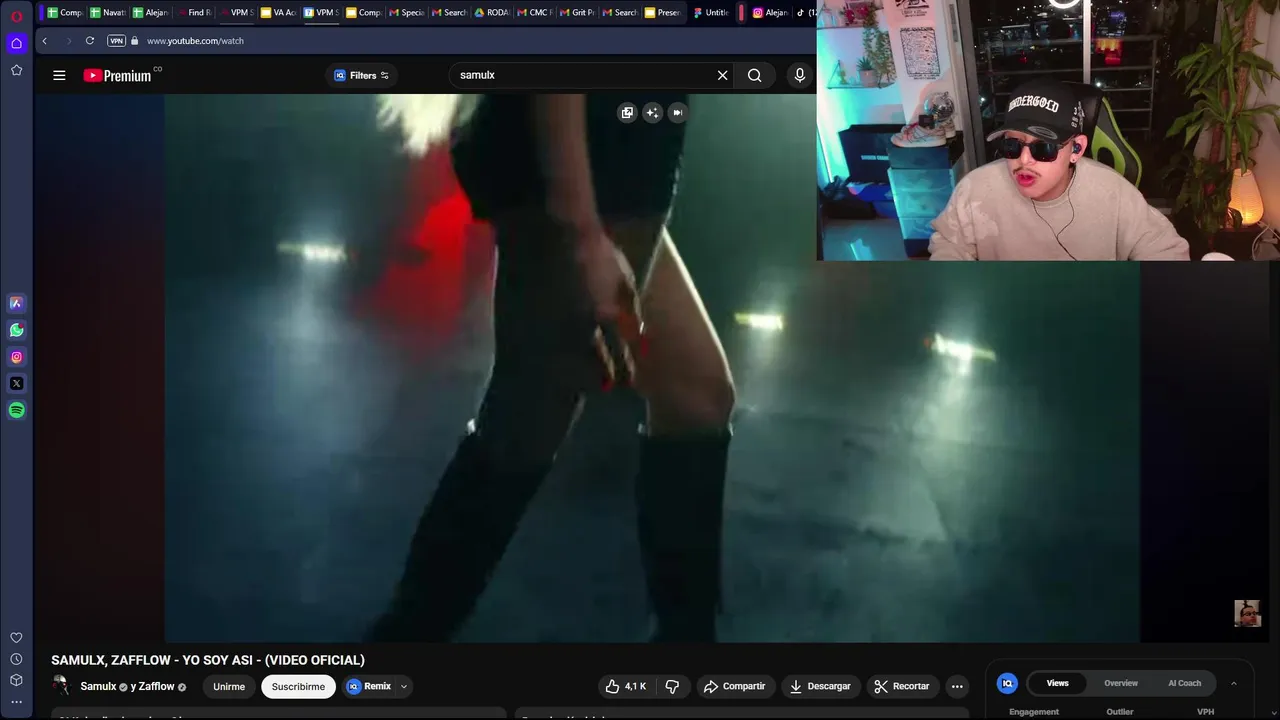Open the sidebar heart (pinboards) icon
This screenshot has height=720, width=1280.
click(17, 638)
